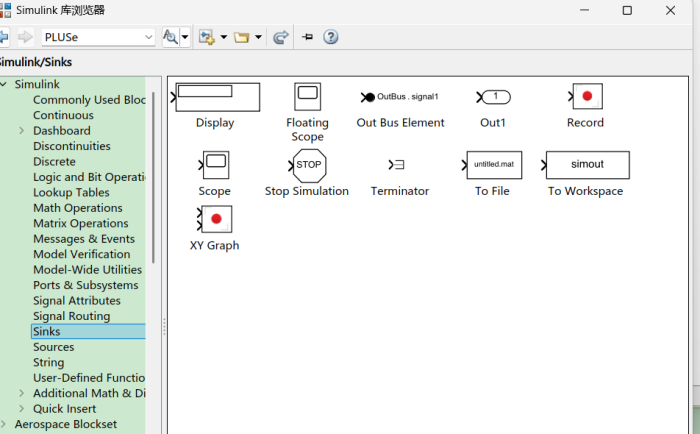700x434 pixels.
Task: Select the Out Bus Element block icon
Action: pos(400,97)
